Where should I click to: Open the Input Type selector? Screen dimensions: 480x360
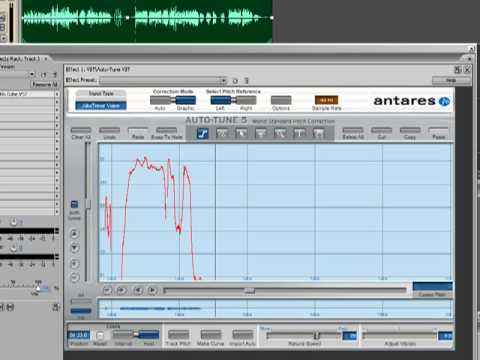[101, 106]
